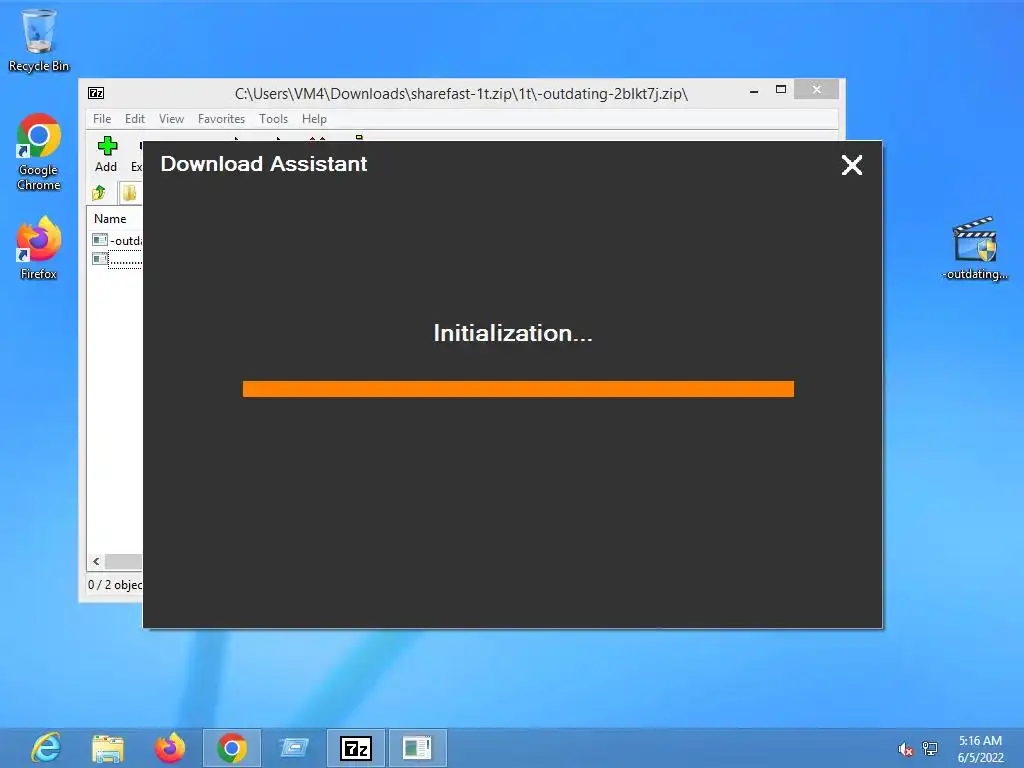Viewport: 1024px width, 768px height.
Task: Select the Firefox desktop shortcut
Action: [x=39, y=248]
